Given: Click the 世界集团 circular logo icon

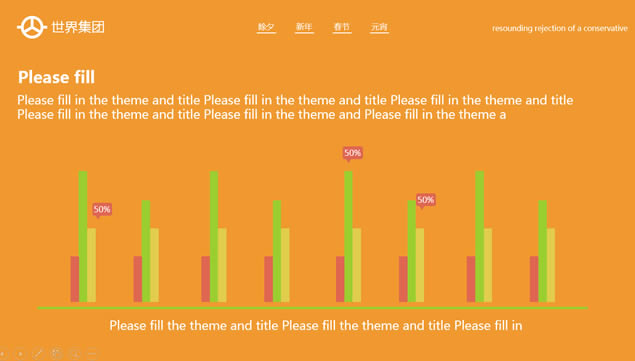Looking at the screenshot, I should pyautogui.click(x=32, y=27).
